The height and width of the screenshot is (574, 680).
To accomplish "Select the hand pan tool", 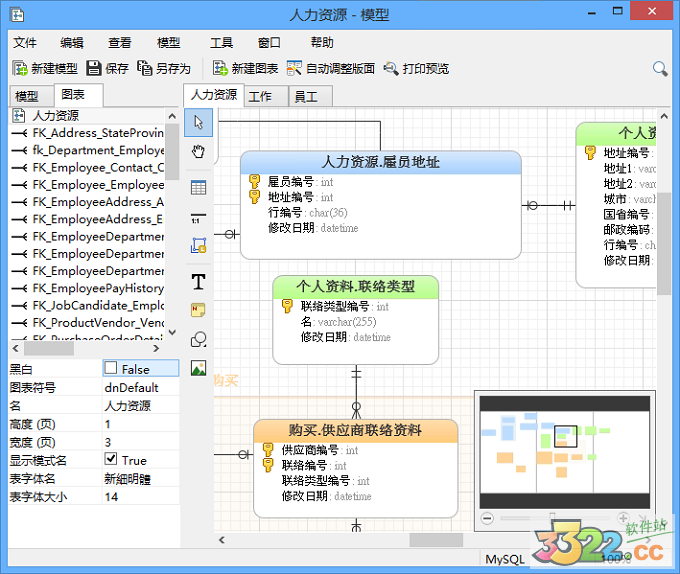I will point(199,152).
